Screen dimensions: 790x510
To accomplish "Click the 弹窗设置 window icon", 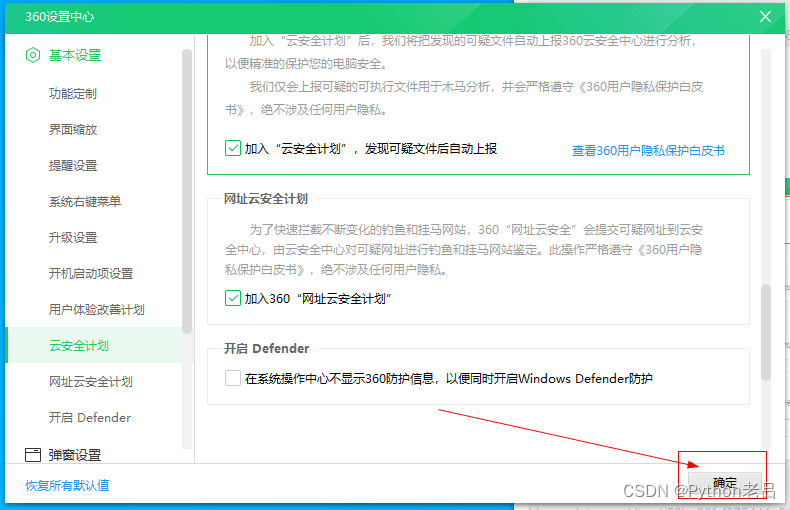I will click(33, 455).
